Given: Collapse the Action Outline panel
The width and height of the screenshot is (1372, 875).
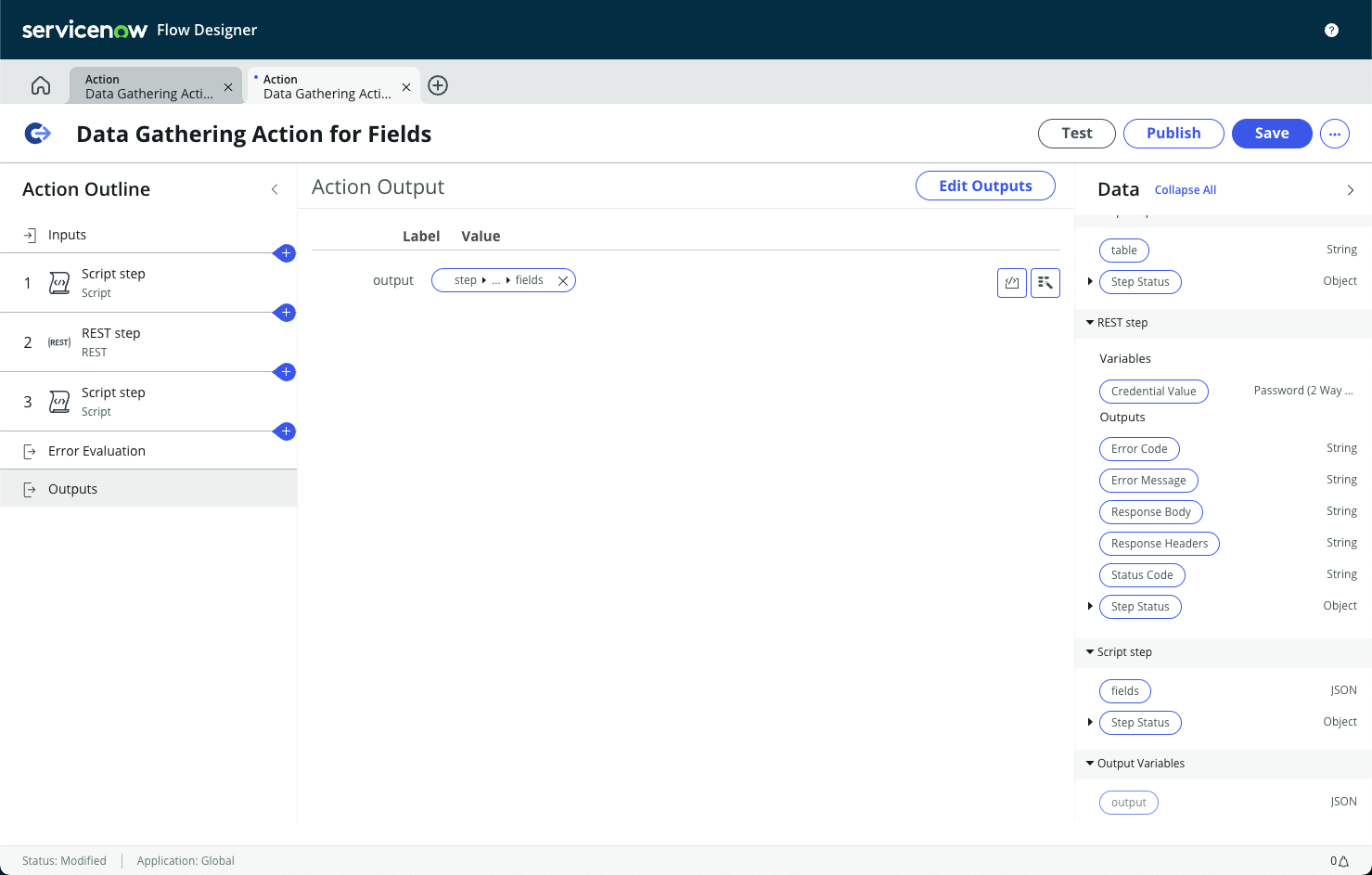Looking at the screenshot, I should [x=275, y=189].
